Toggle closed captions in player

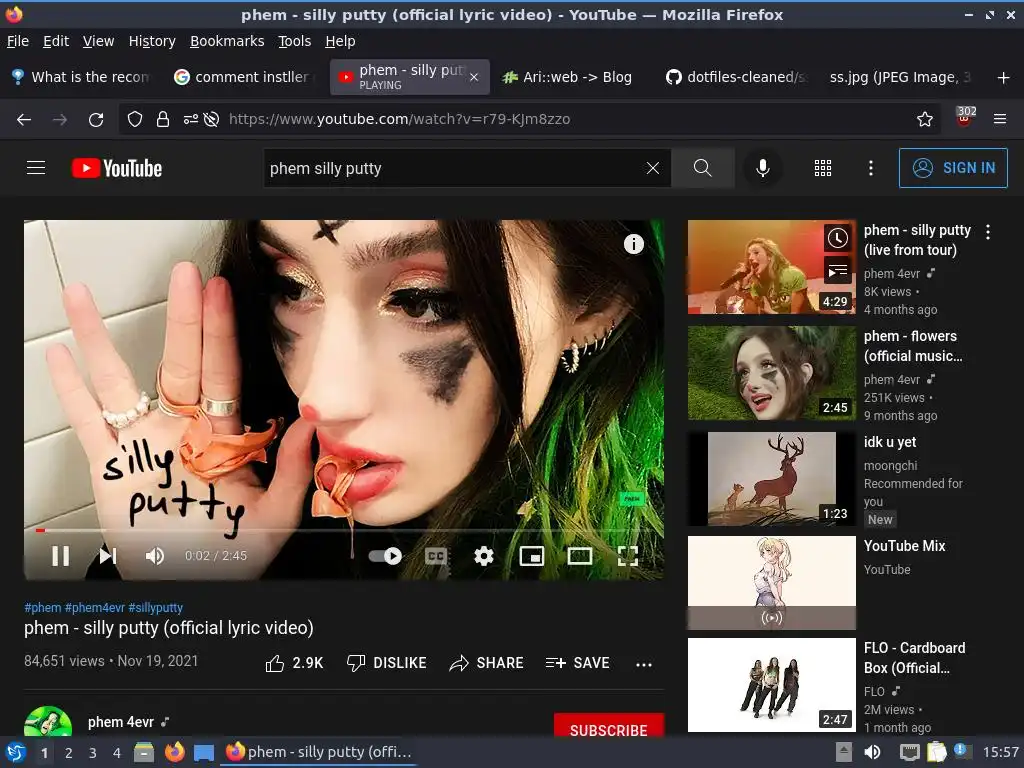click(436, 556)
